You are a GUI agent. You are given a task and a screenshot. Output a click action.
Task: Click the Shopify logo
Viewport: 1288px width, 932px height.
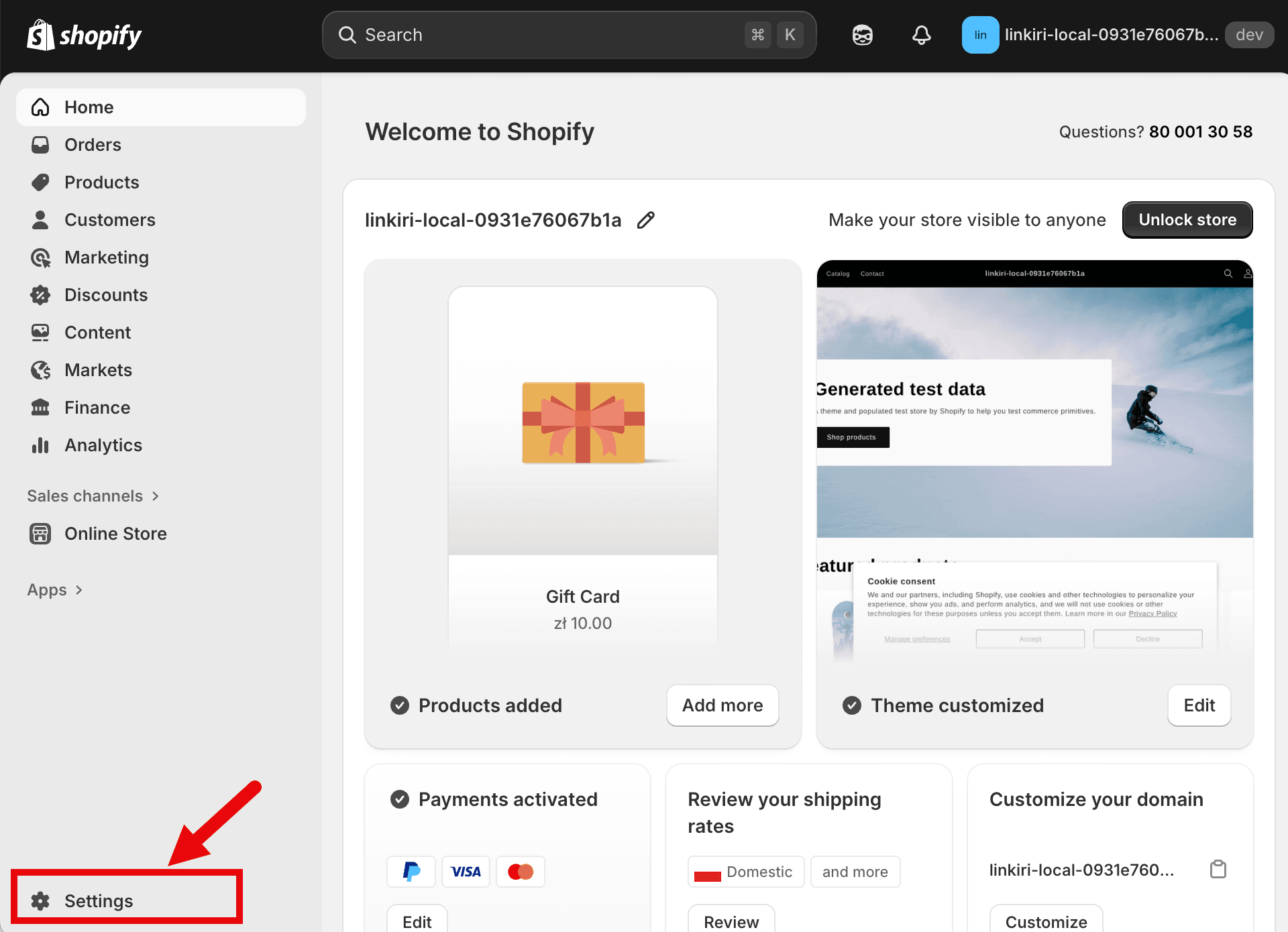pos(85,35)
